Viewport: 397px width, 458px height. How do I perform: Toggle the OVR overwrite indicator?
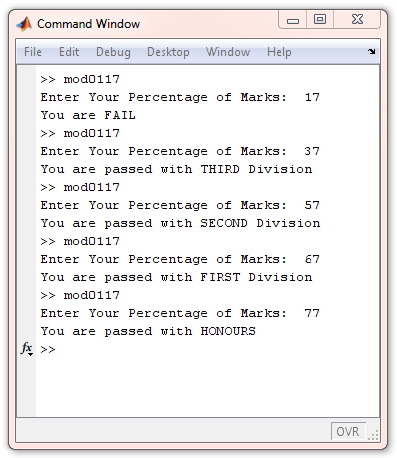click(x=348, y=432)
